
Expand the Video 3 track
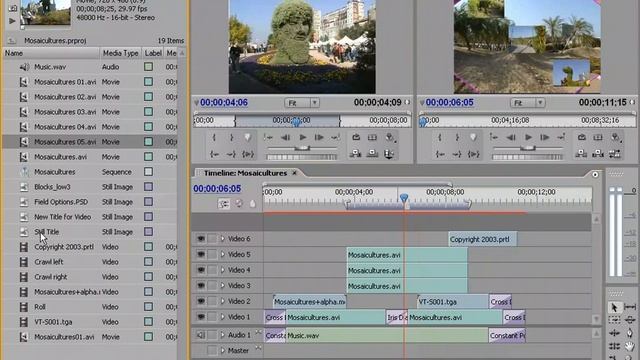click(x=222, y=285)
